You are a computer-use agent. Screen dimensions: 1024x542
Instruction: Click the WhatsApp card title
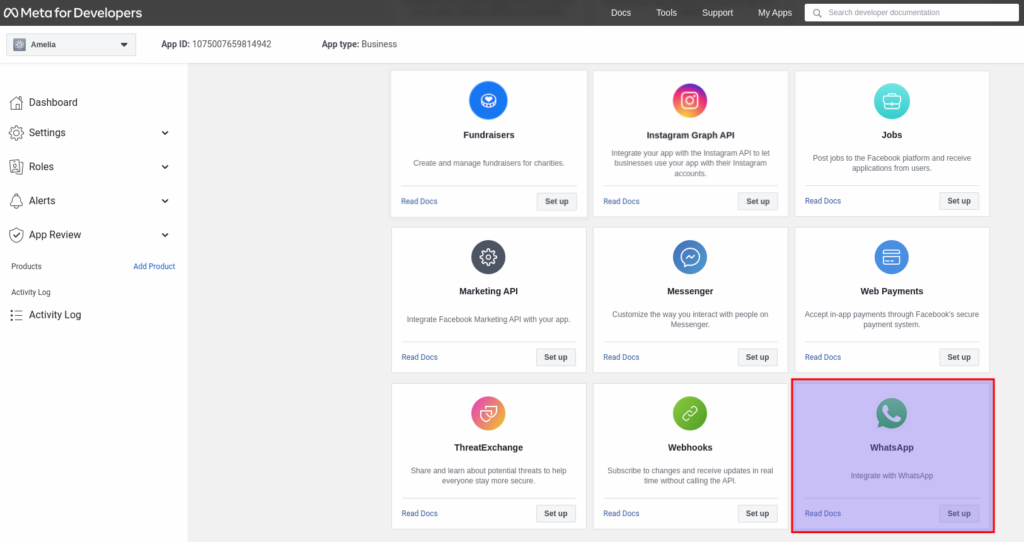click(891, 447)
